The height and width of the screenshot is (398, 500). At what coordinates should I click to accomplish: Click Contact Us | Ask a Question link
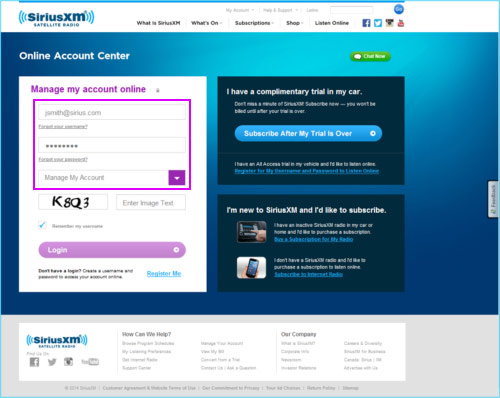(x=228, y=368)
